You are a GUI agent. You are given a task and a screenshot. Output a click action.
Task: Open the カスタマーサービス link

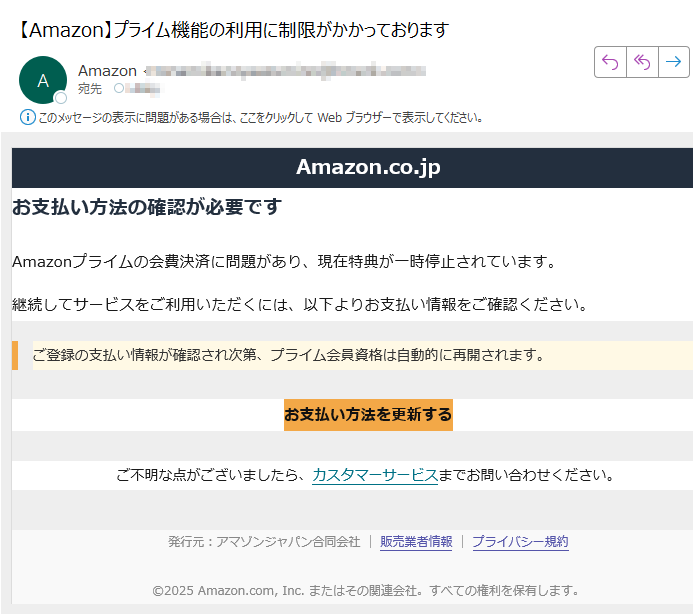point(375,475)
